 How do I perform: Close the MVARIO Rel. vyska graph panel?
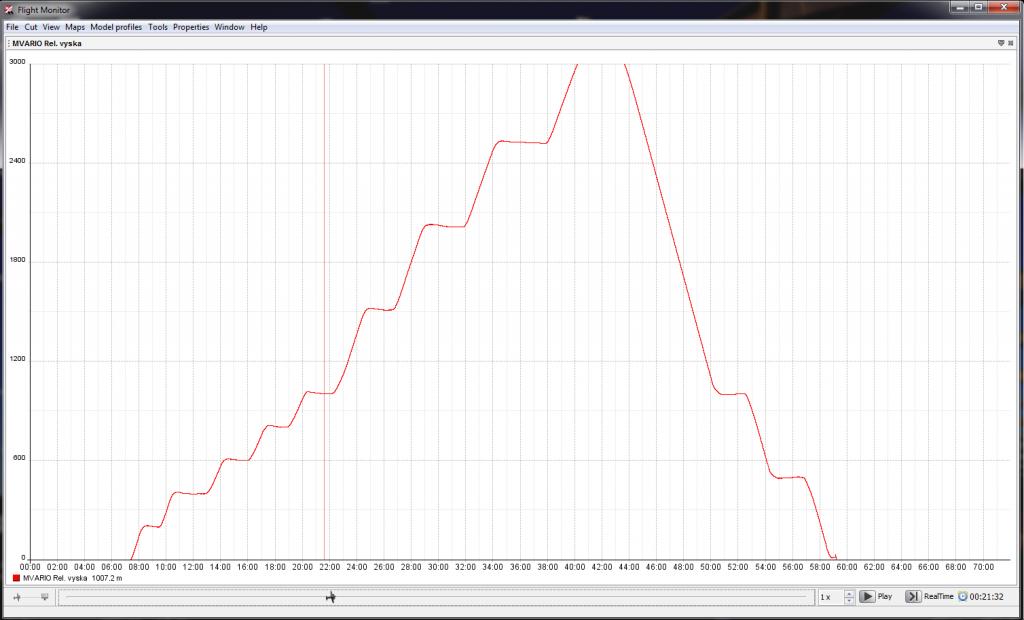coord(1012,44)
